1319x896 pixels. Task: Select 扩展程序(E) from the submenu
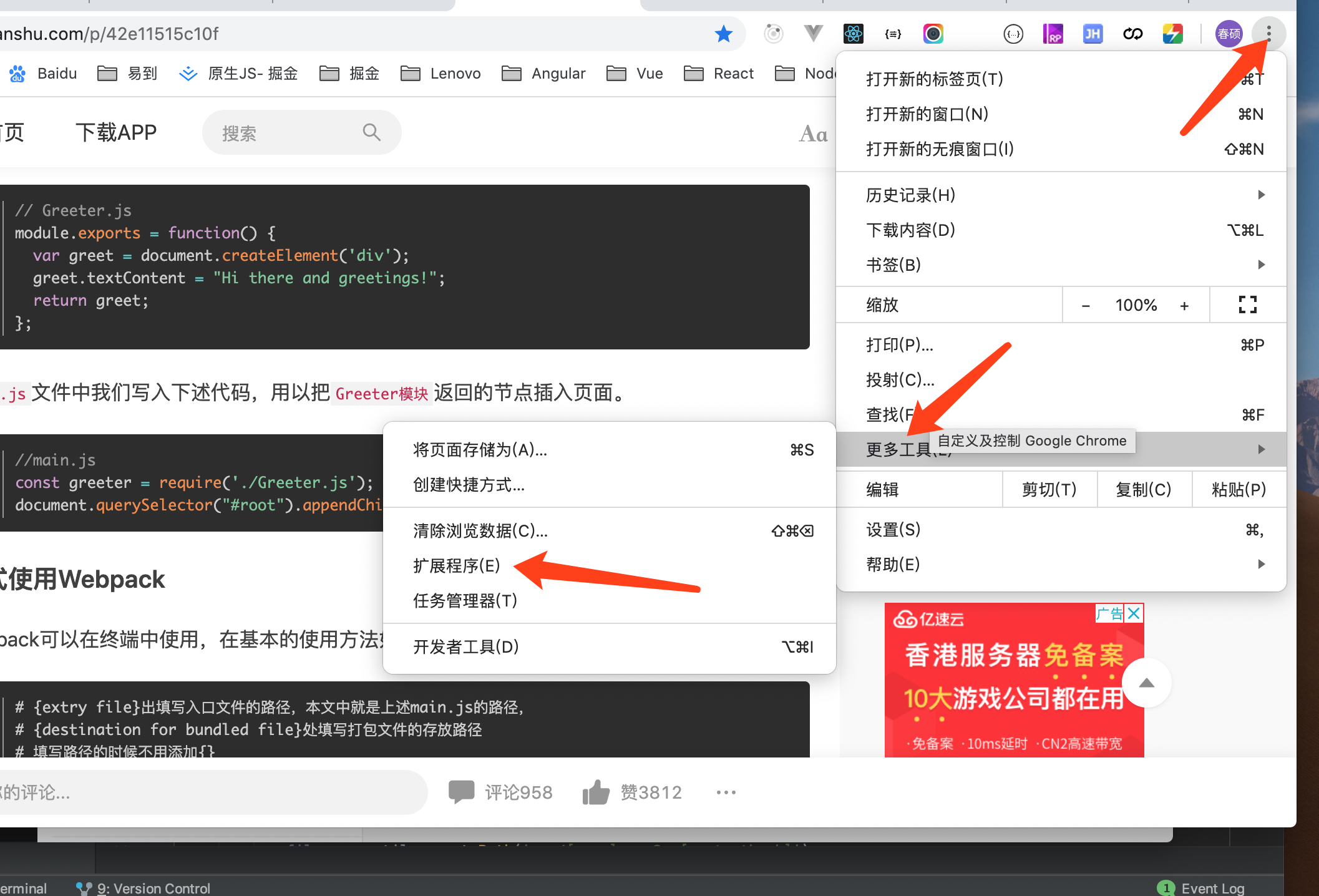click(457, 566)
